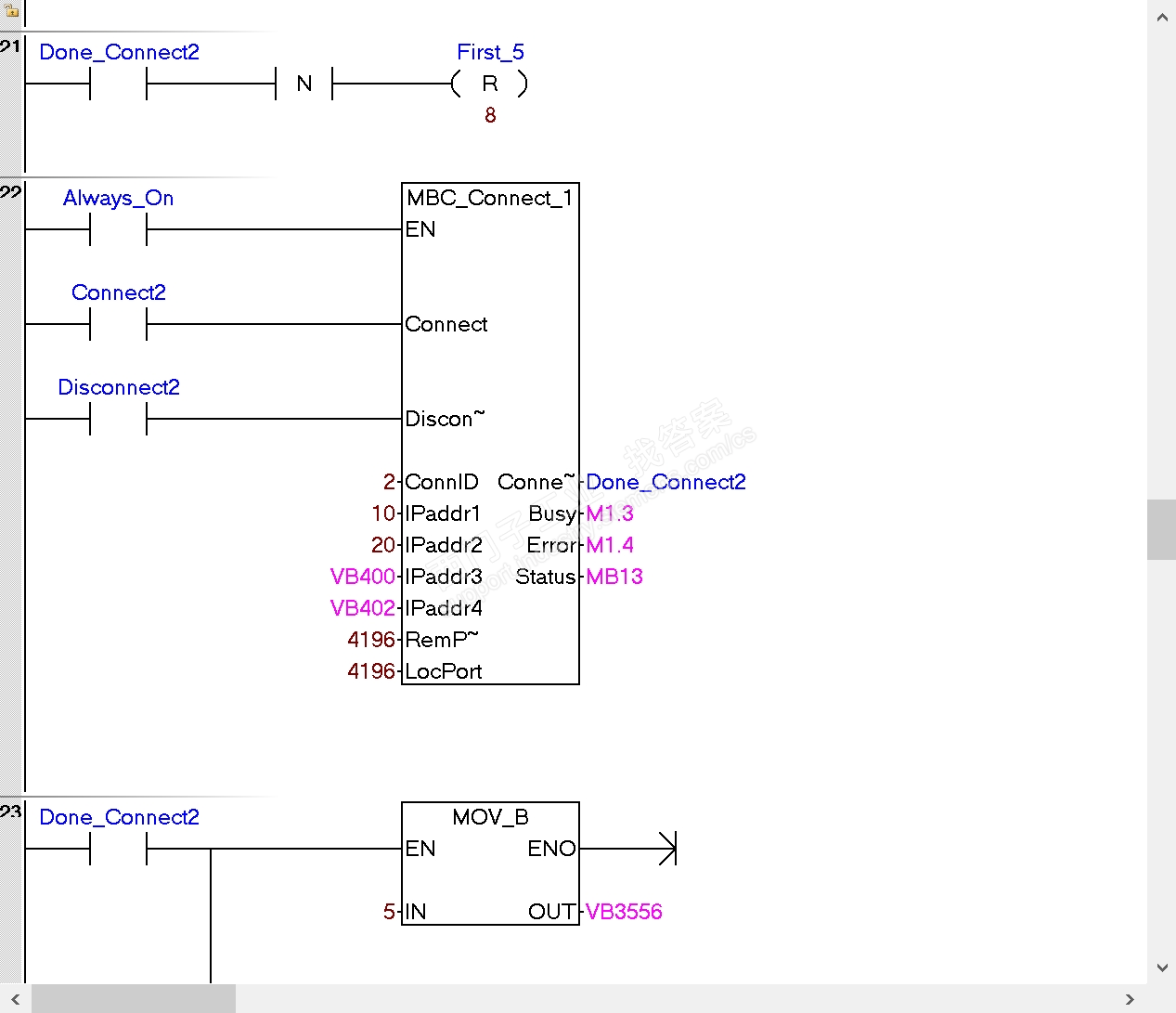
Task: Select the Done_Connect2 contact in network 23
Action: (x=119, y=849)
